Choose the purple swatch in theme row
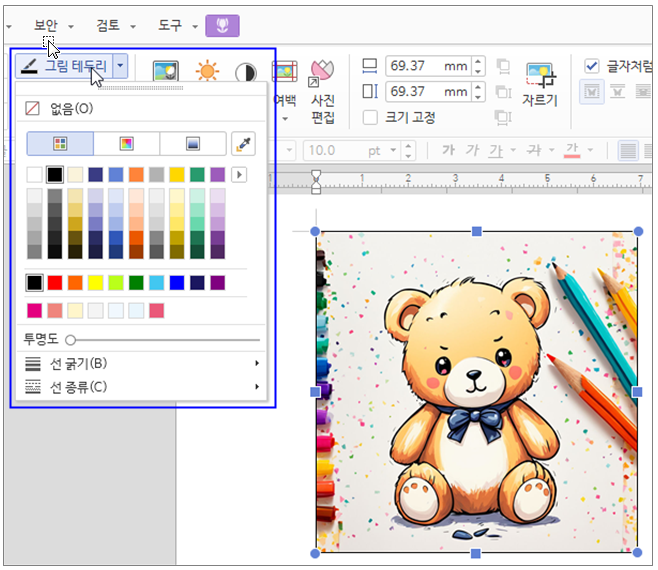658x570 pixels. pyautogui.click(x=217, y=175)
